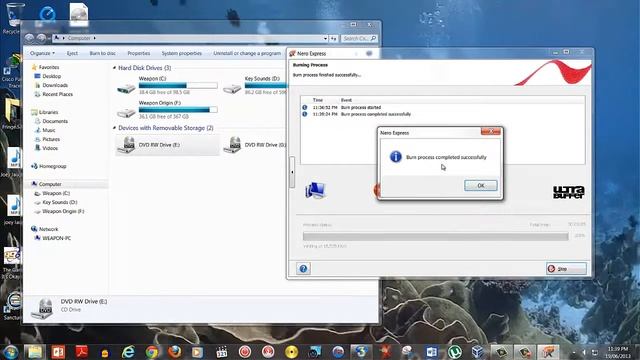Launch Google Chrome from the taskbar
640x360 pixels.
151,351
